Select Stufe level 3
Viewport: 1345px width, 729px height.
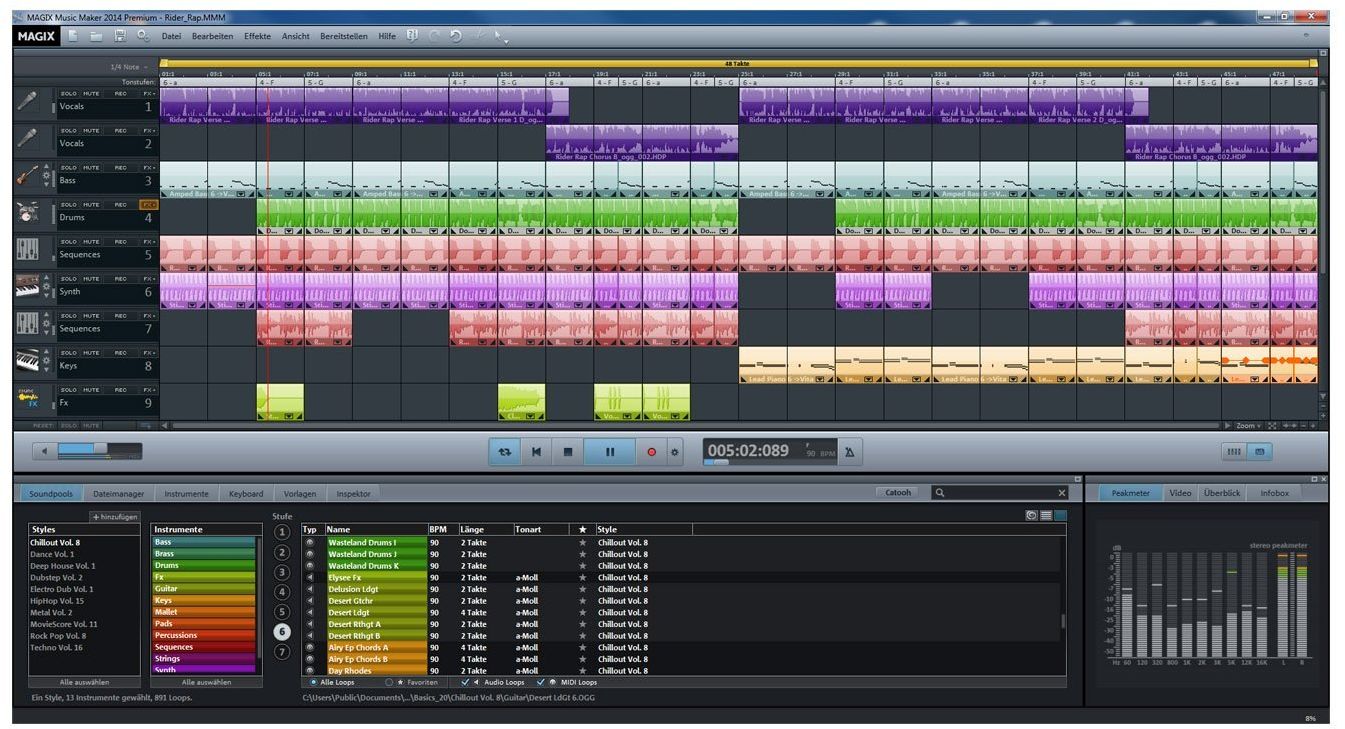click(282, 572)
